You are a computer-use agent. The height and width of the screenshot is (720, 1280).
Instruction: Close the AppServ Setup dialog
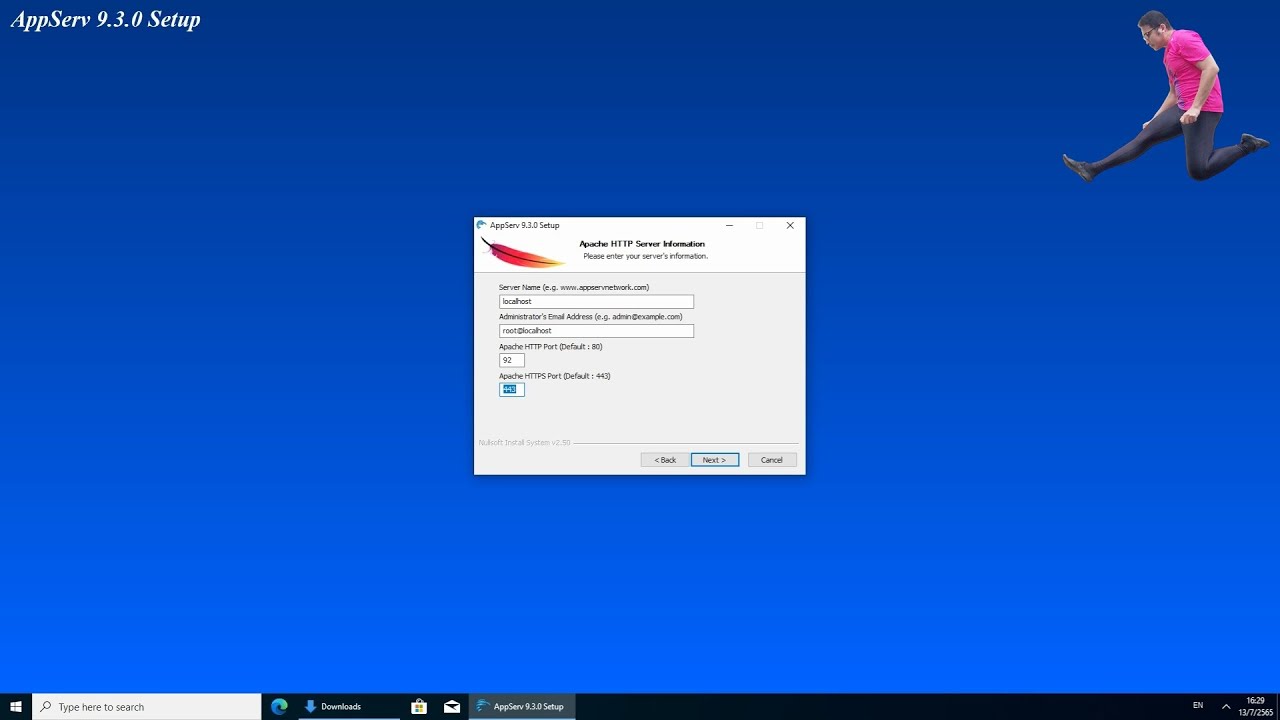[x=790, y=225]
